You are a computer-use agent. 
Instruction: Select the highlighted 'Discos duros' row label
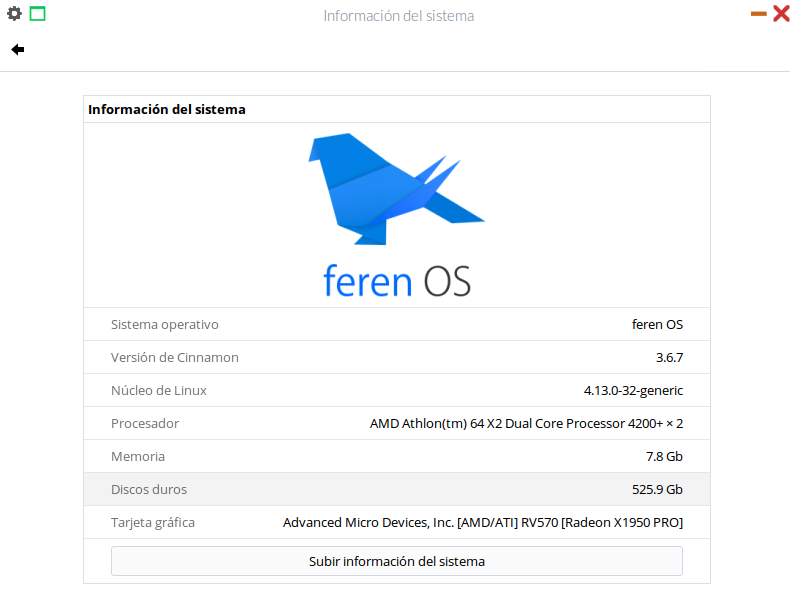click(x=149, y=489)
